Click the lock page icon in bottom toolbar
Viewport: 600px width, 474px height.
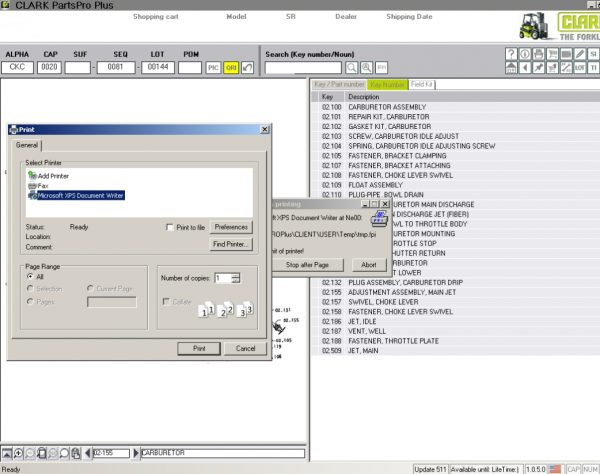[76, 453]
